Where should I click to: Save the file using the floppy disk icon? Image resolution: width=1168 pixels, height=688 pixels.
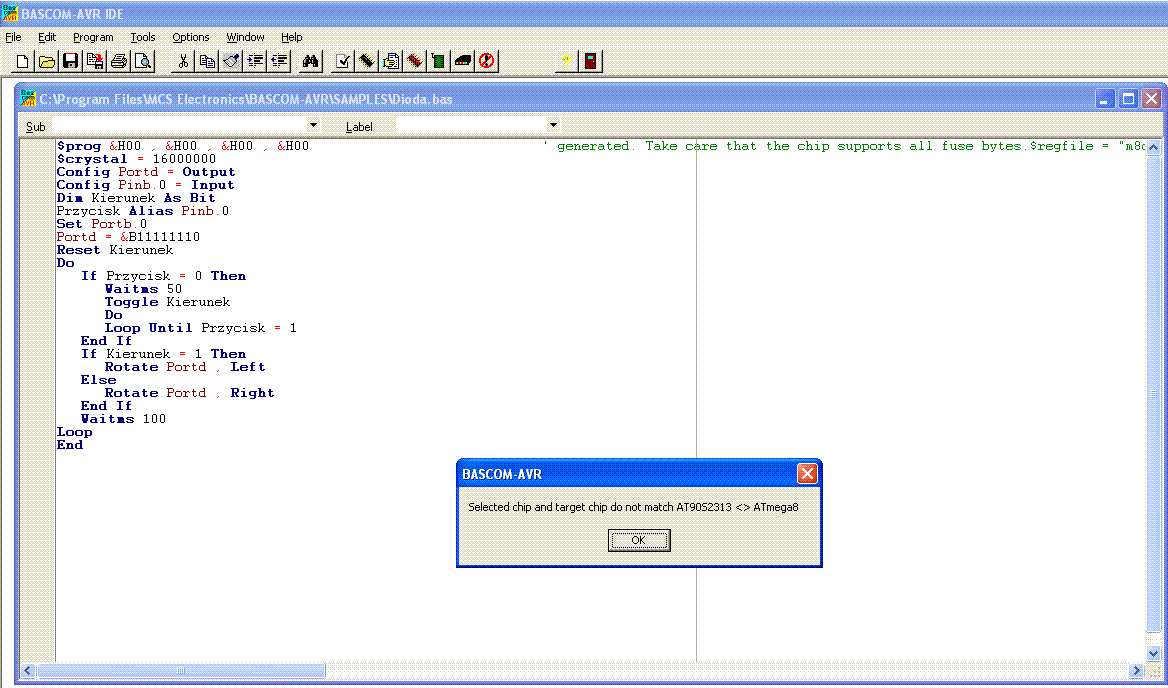tap(70, 61)
